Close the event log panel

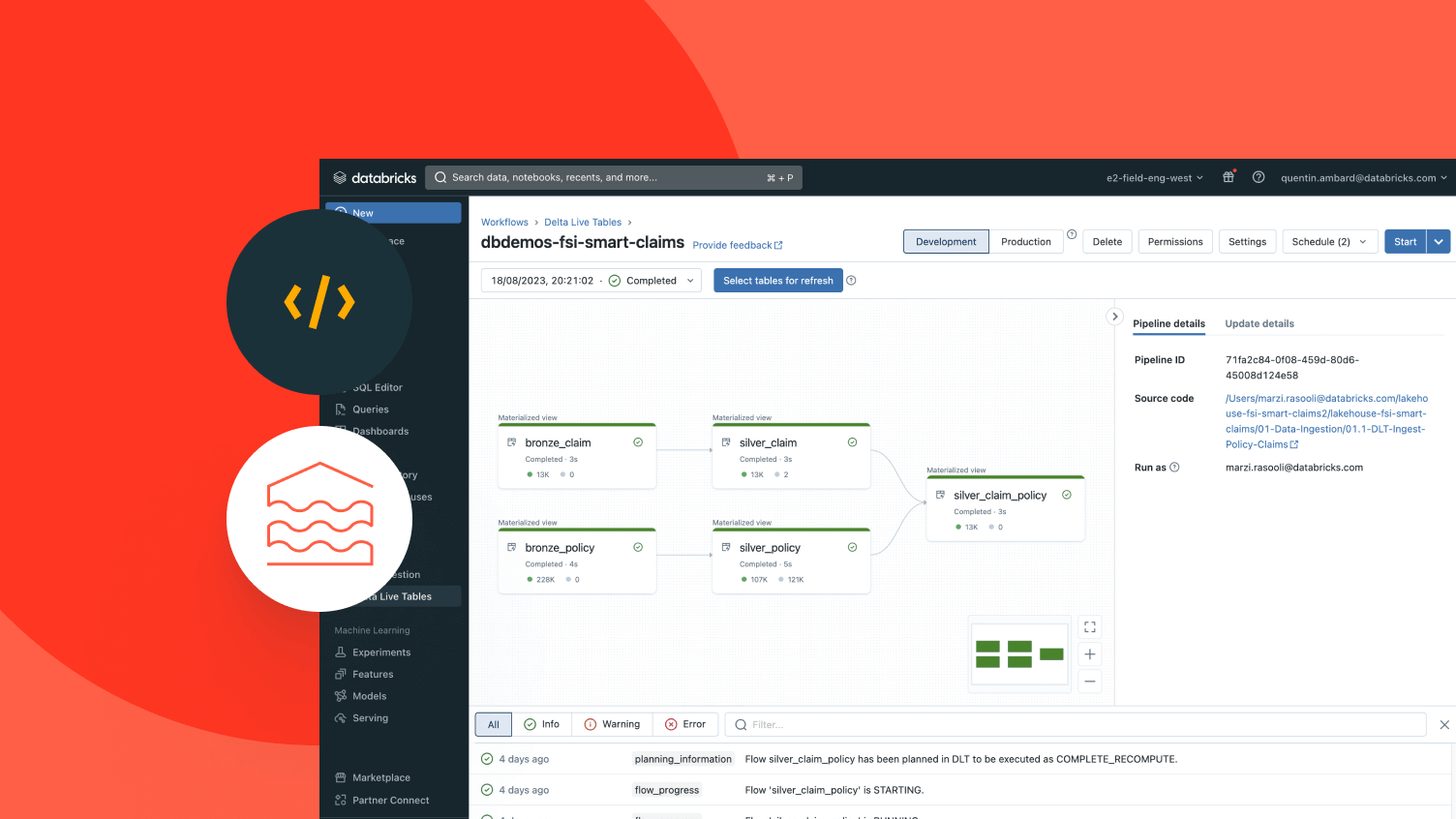(1444, 724)
